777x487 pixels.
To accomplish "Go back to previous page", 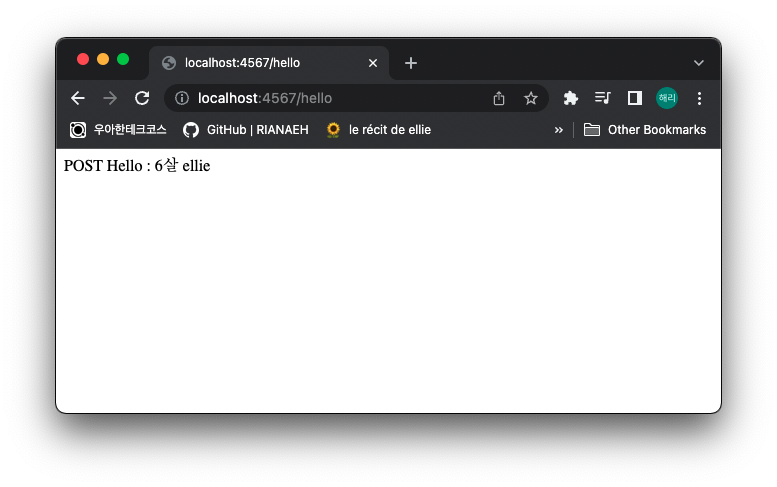I will [x=78, y=98].
